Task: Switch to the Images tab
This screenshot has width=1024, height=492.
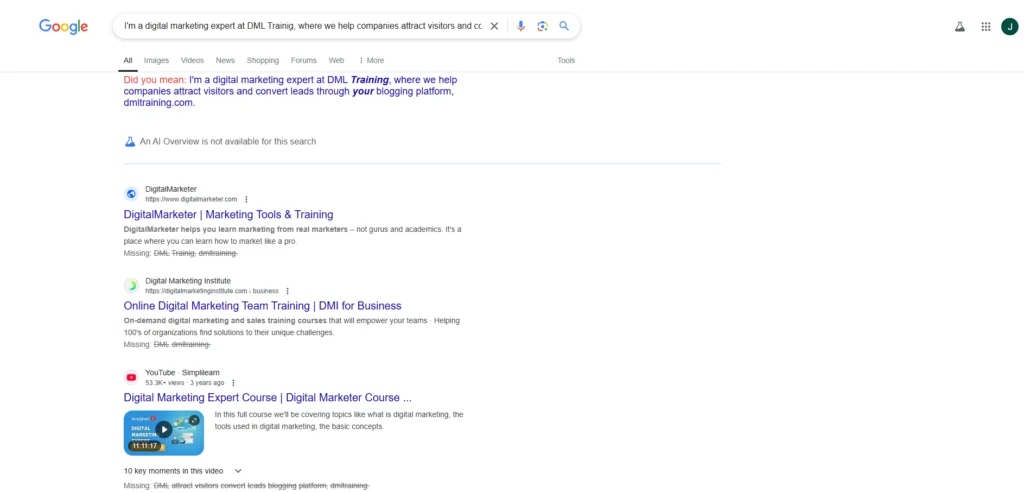Action: pyautogui.click(x=156, y=60)
